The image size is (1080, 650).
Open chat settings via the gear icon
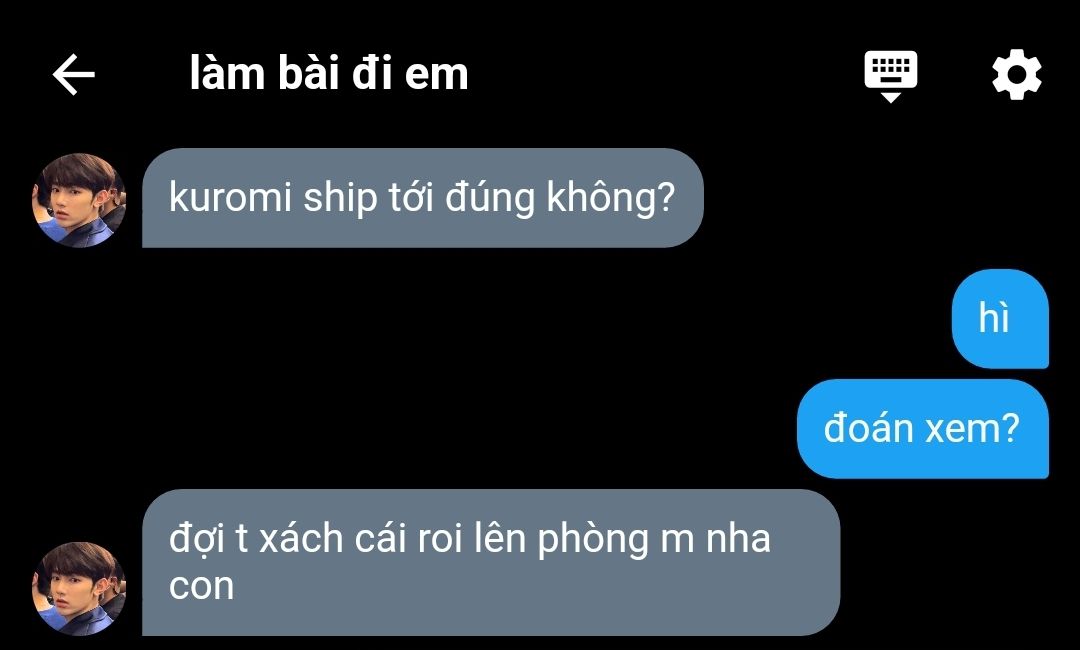[x=1017, y=74]
